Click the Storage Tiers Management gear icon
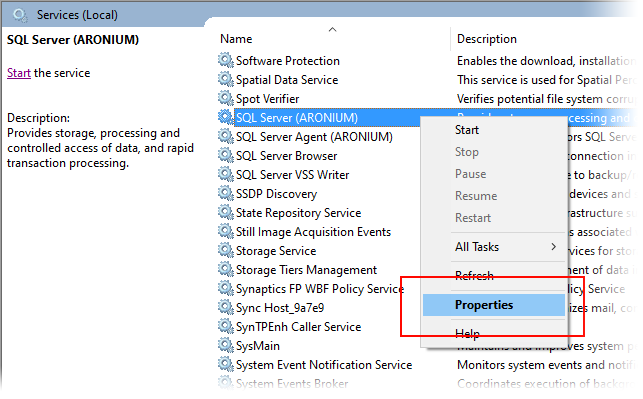The height and width of the screenshot is (399, 643). (x=226, y=269)
